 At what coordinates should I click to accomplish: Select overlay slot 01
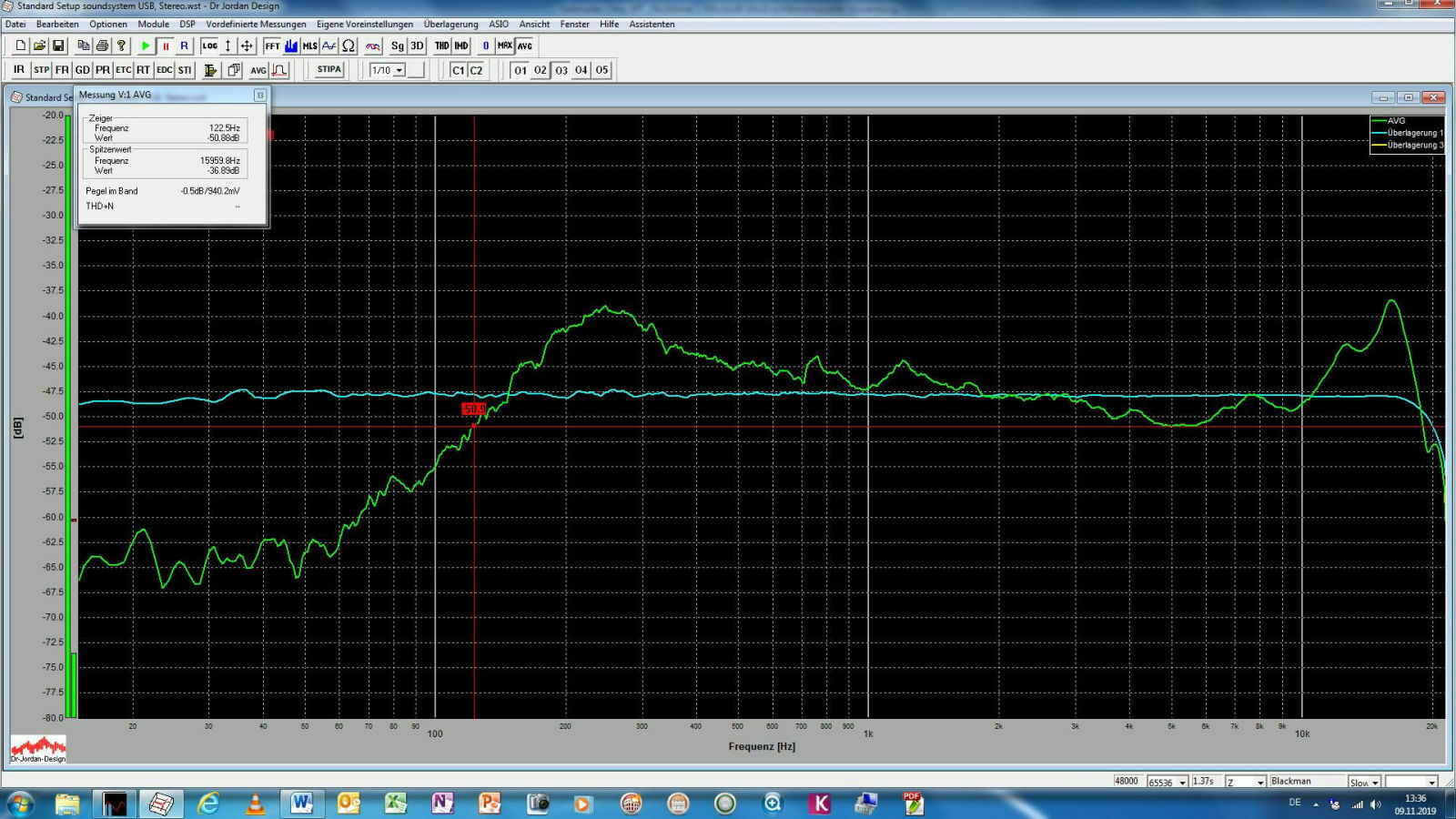(521, 70)
